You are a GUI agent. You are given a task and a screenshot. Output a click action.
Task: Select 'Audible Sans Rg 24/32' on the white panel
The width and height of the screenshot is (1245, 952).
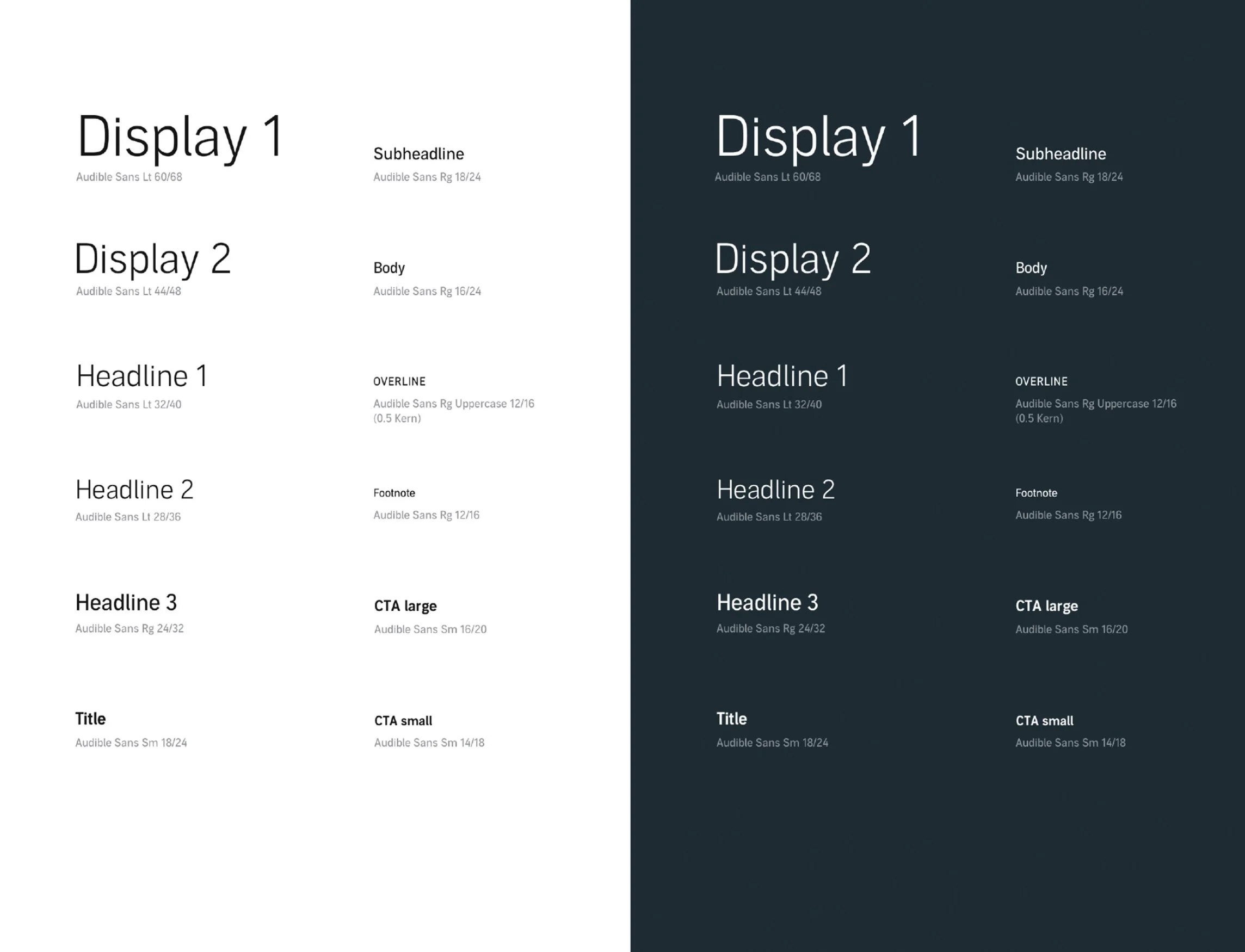130,628
